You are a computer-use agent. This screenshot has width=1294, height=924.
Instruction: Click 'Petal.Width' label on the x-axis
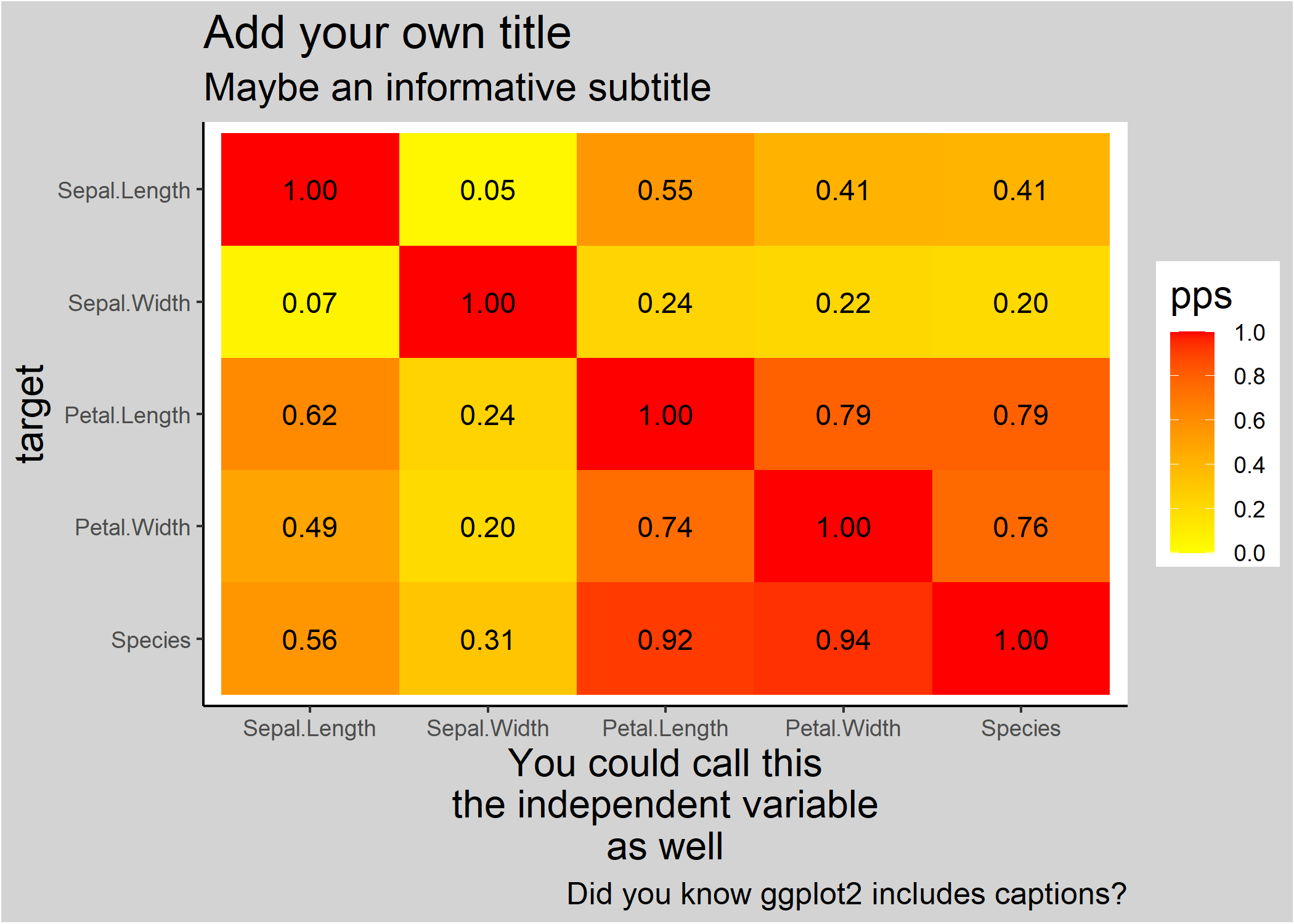click(x=842, y=728)
